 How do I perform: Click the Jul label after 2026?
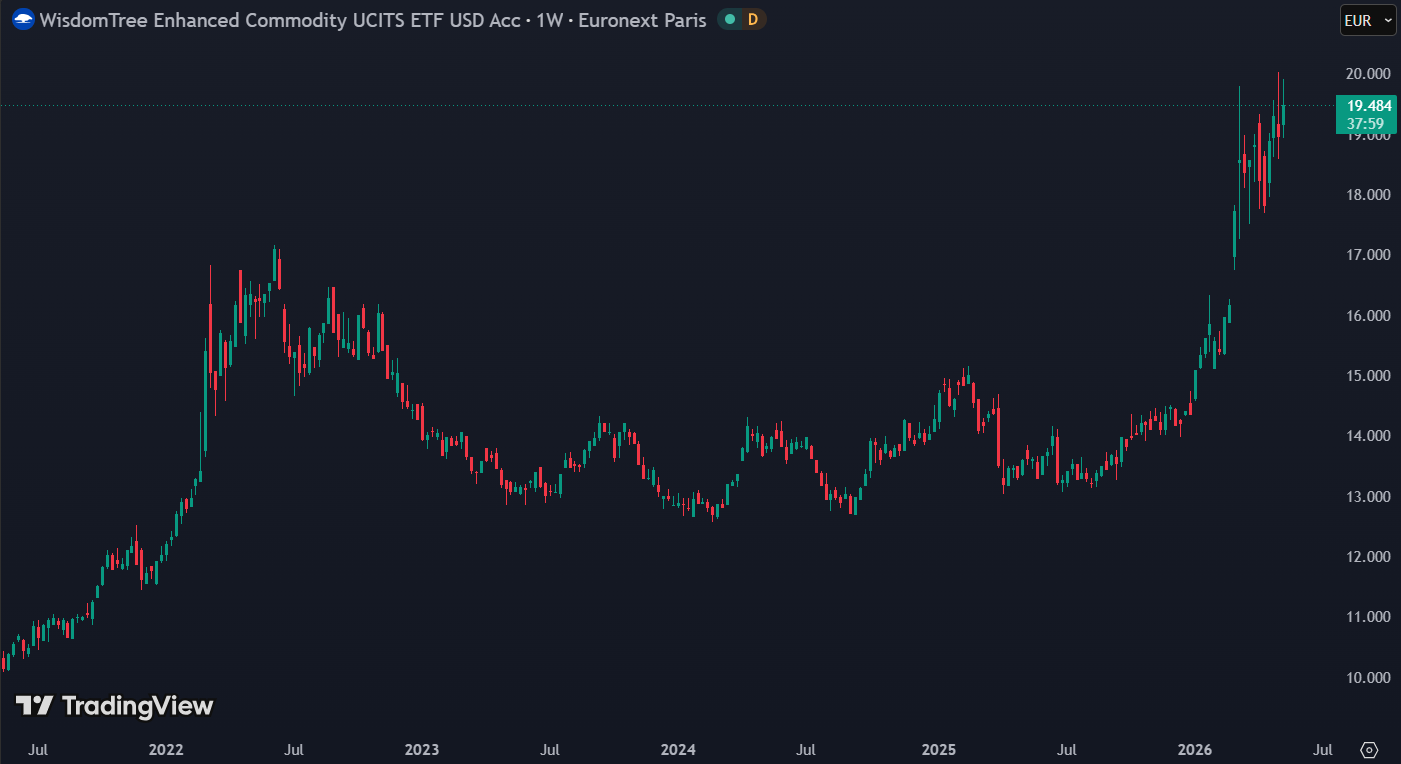point(1323,750)
